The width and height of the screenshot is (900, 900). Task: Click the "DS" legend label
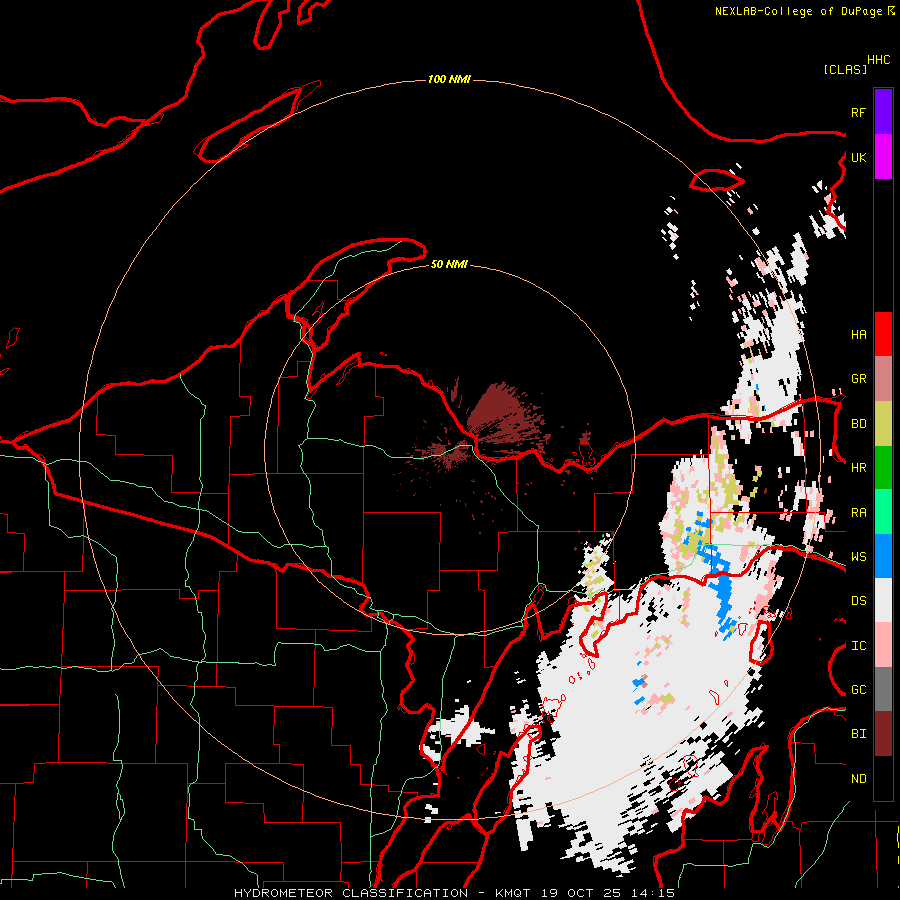click(x=858, y=601)
